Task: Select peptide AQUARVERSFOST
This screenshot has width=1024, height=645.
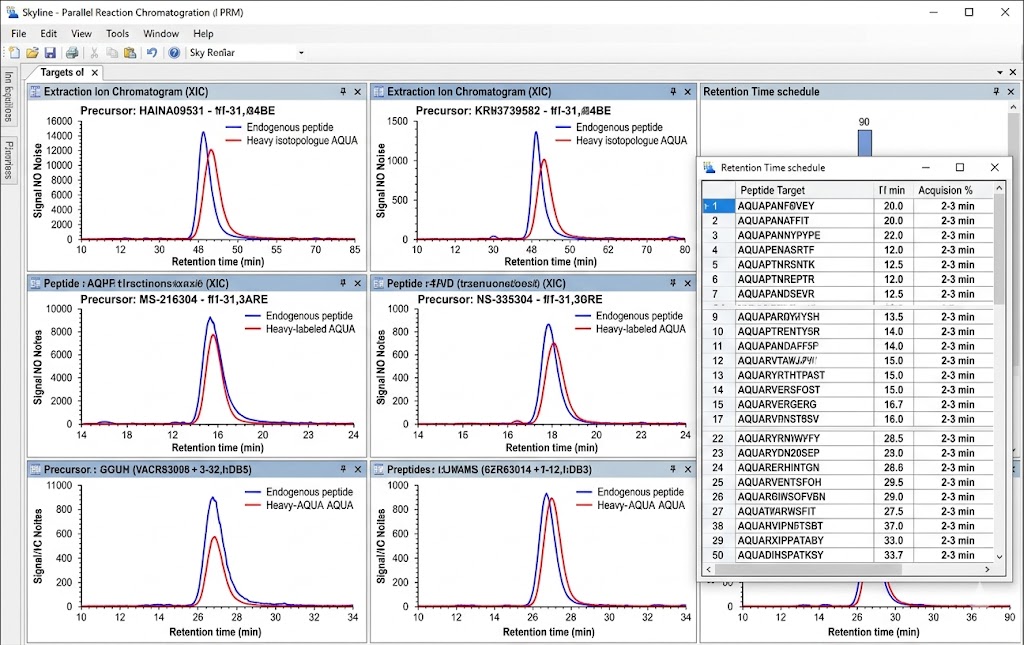Action: [778, 390]
